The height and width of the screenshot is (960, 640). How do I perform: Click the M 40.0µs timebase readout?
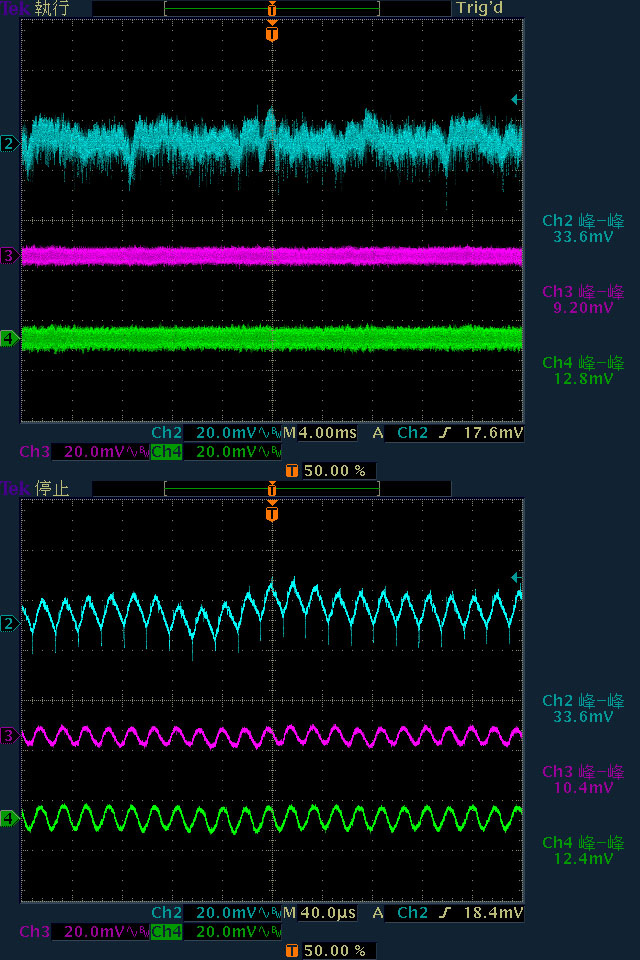tap(320, 913)
